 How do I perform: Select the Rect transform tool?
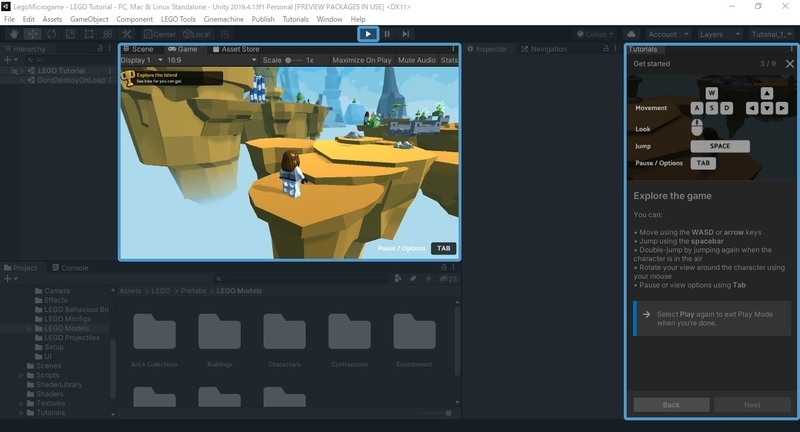(89, 34)
